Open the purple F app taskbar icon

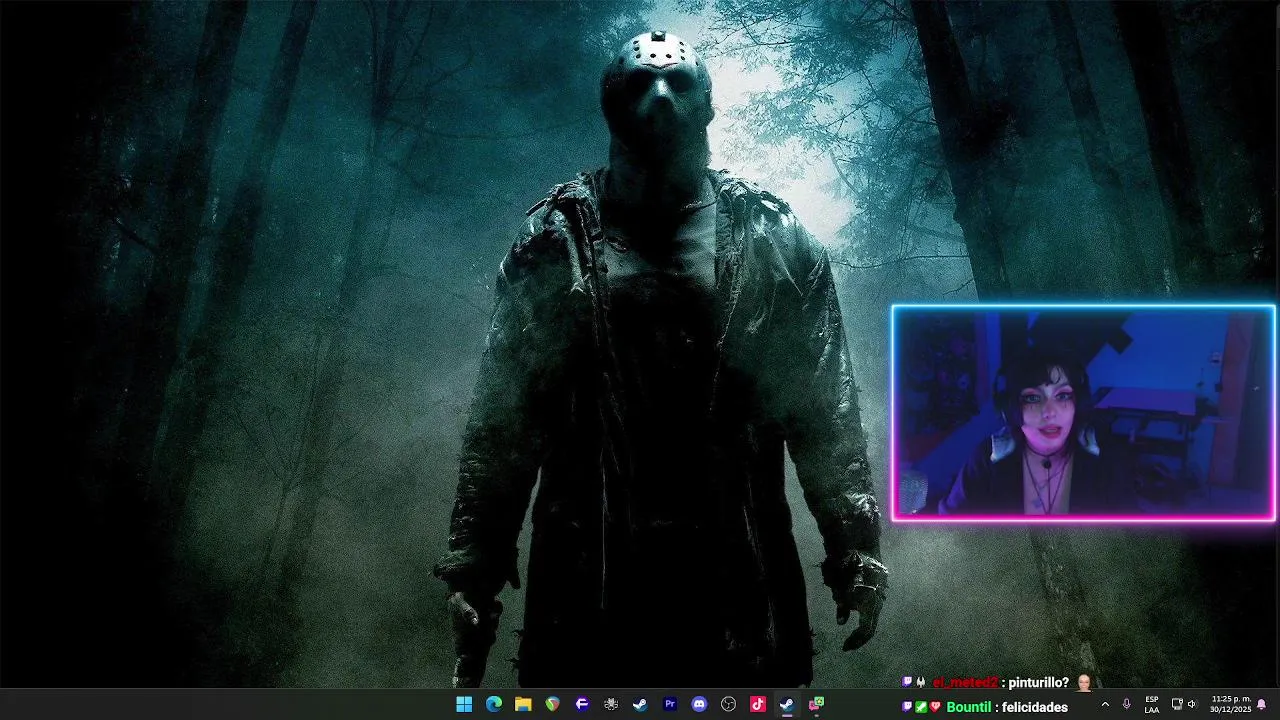click(582, 704)
